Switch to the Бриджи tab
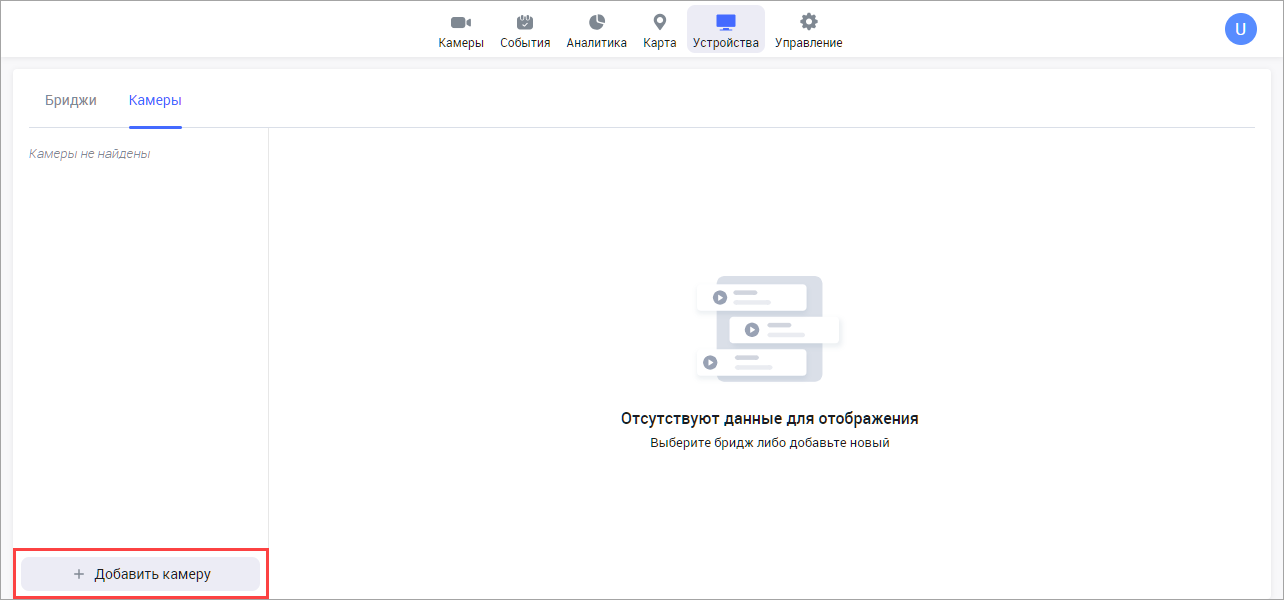The width and height of the screenshot is (1284, 600). pos(71,100)
